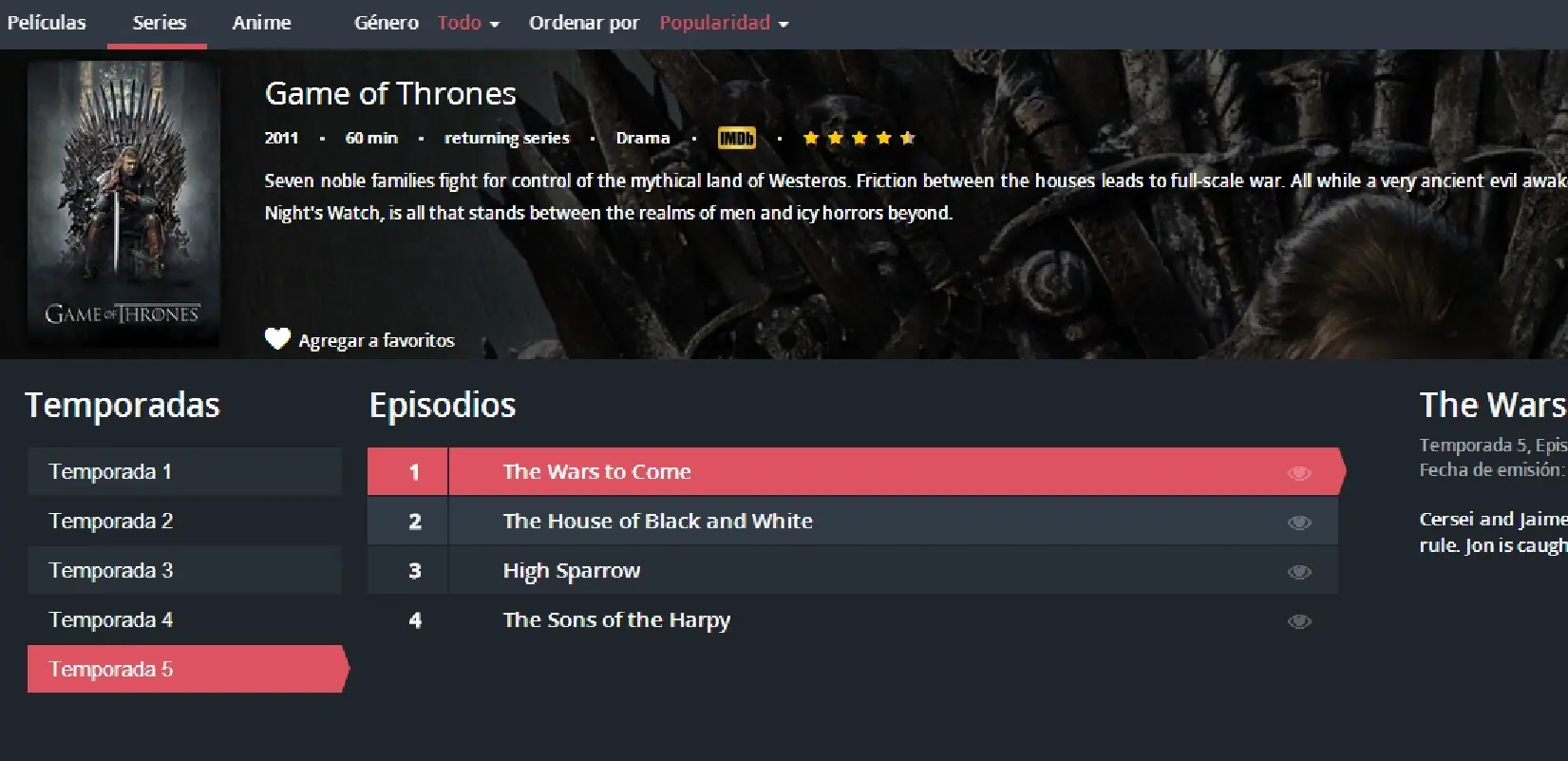Open the Ordenar por Popularidad dropdown
The width and height of the screenshot is (1568, 761).
[724, 23]
